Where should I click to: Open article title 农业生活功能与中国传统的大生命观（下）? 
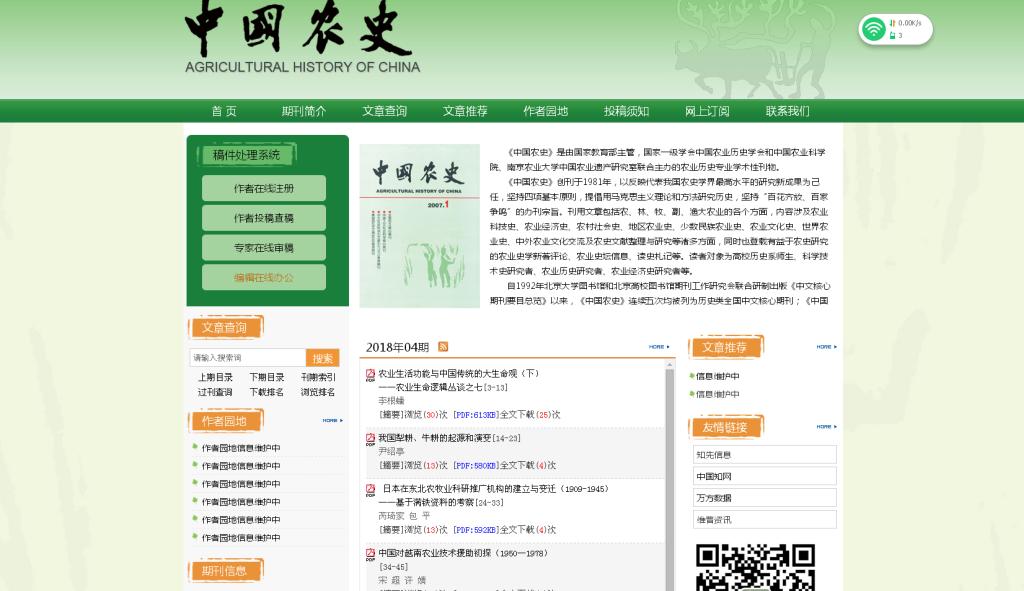[x=458, y=374]
